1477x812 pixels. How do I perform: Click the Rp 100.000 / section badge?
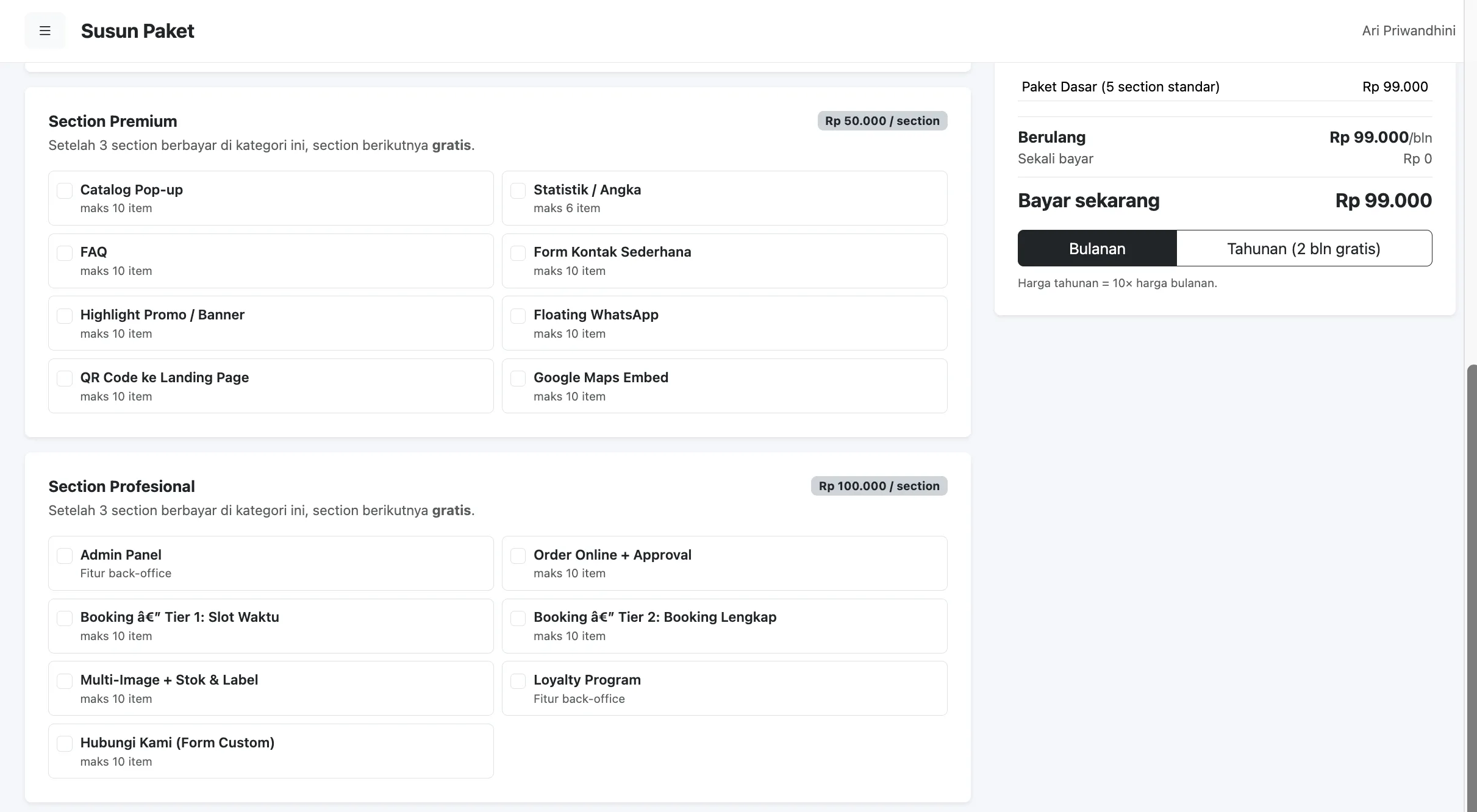(879, 486)
